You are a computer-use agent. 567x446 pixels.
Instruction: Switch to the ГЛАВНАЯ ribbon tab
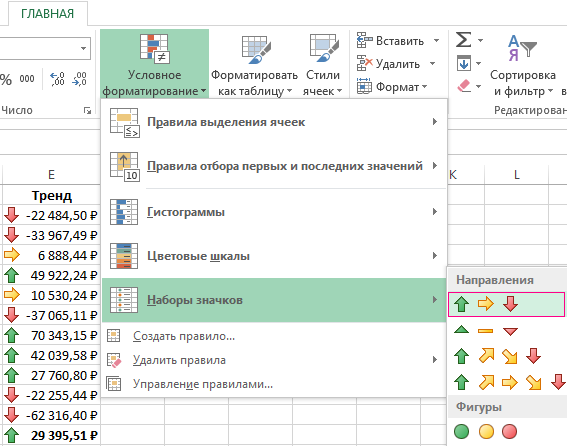47,14
